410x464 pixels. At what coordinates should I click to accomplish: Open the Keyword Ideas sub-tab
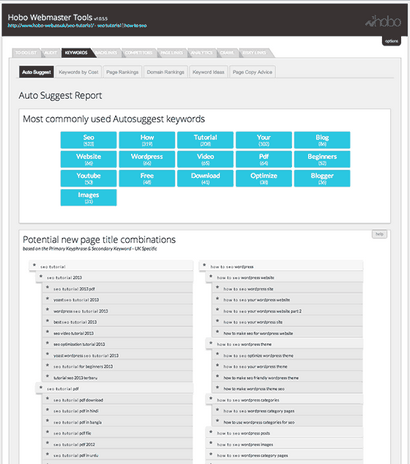coord(208,72)
